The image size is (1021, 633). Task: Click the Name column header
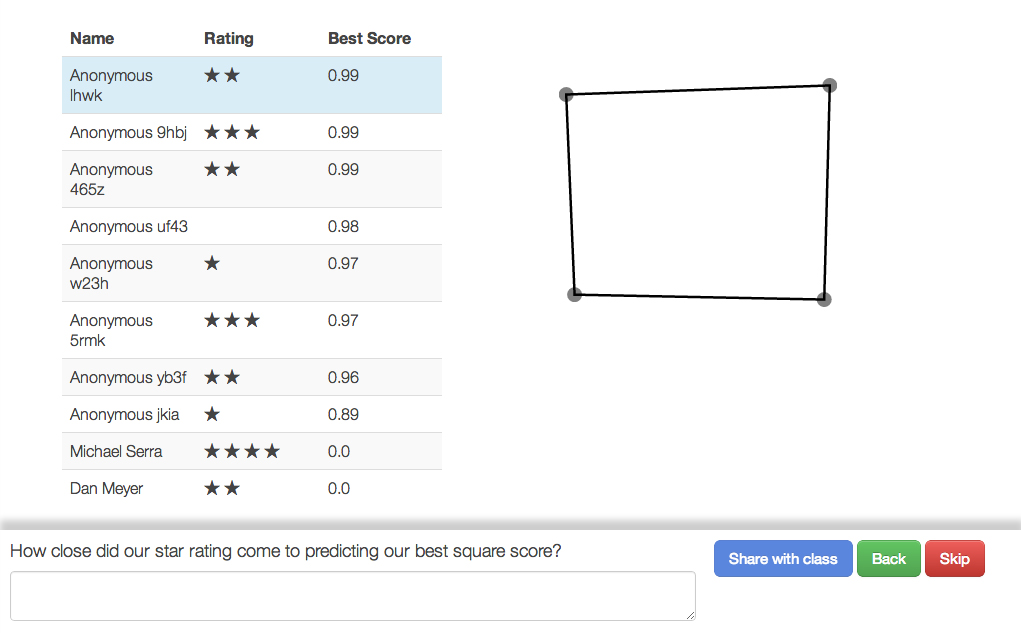[92, 38]
